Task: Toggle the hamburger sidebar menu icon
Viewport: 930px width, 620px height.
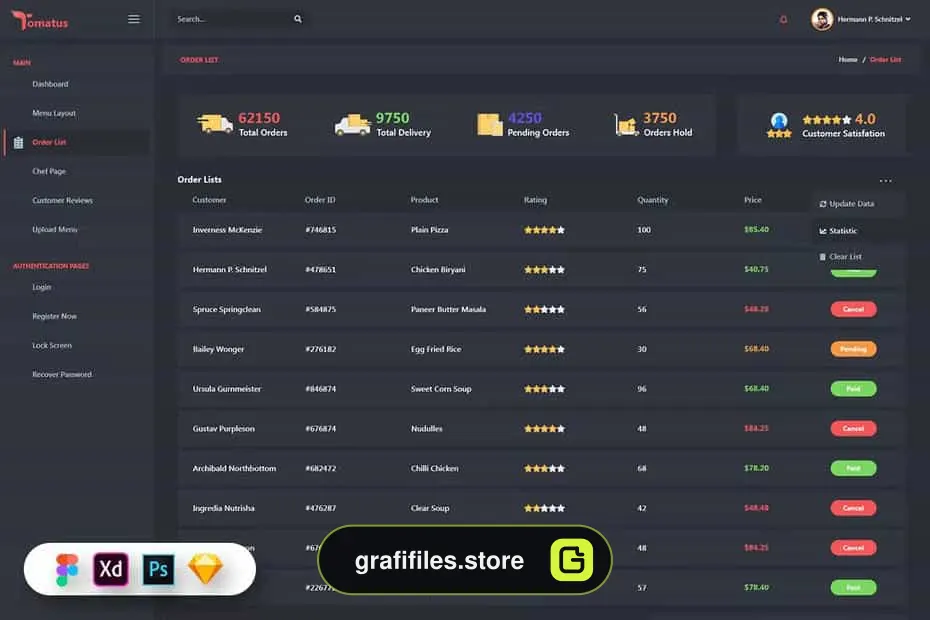Action: (134, 19)
